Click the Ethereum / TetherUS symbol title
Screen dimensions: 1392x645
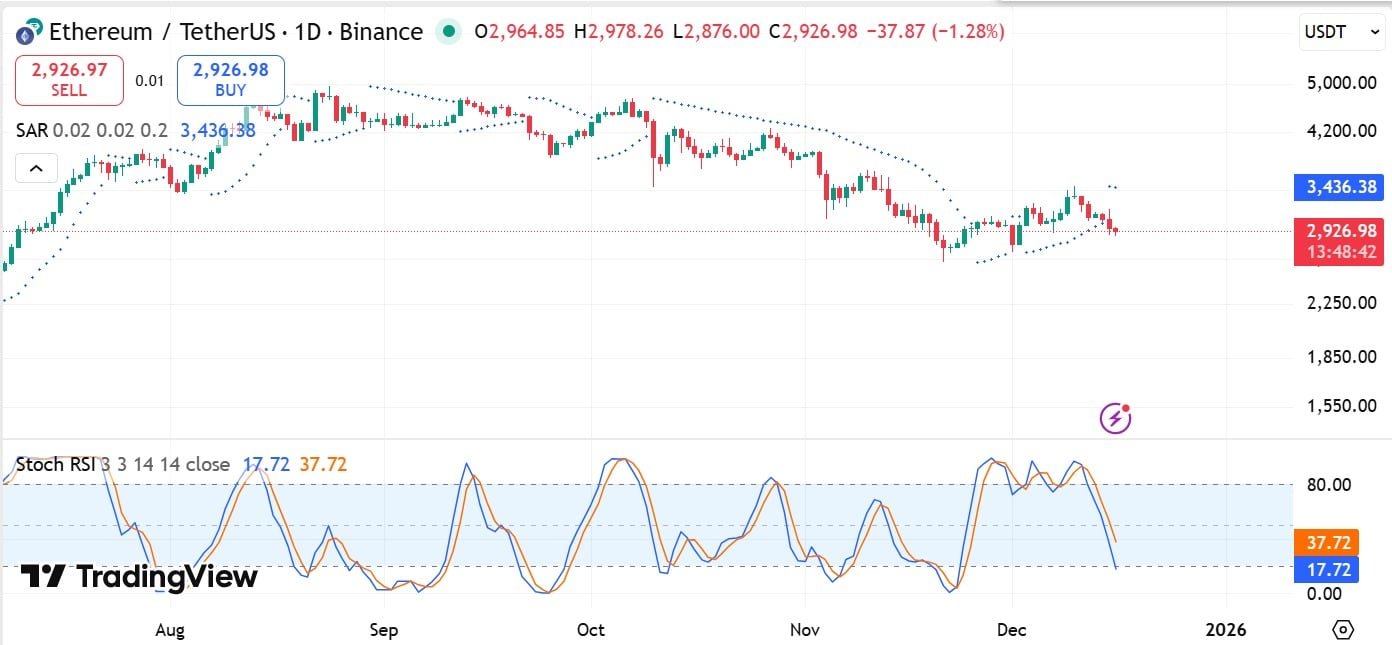pyautogui.click(x=164, y=32)
